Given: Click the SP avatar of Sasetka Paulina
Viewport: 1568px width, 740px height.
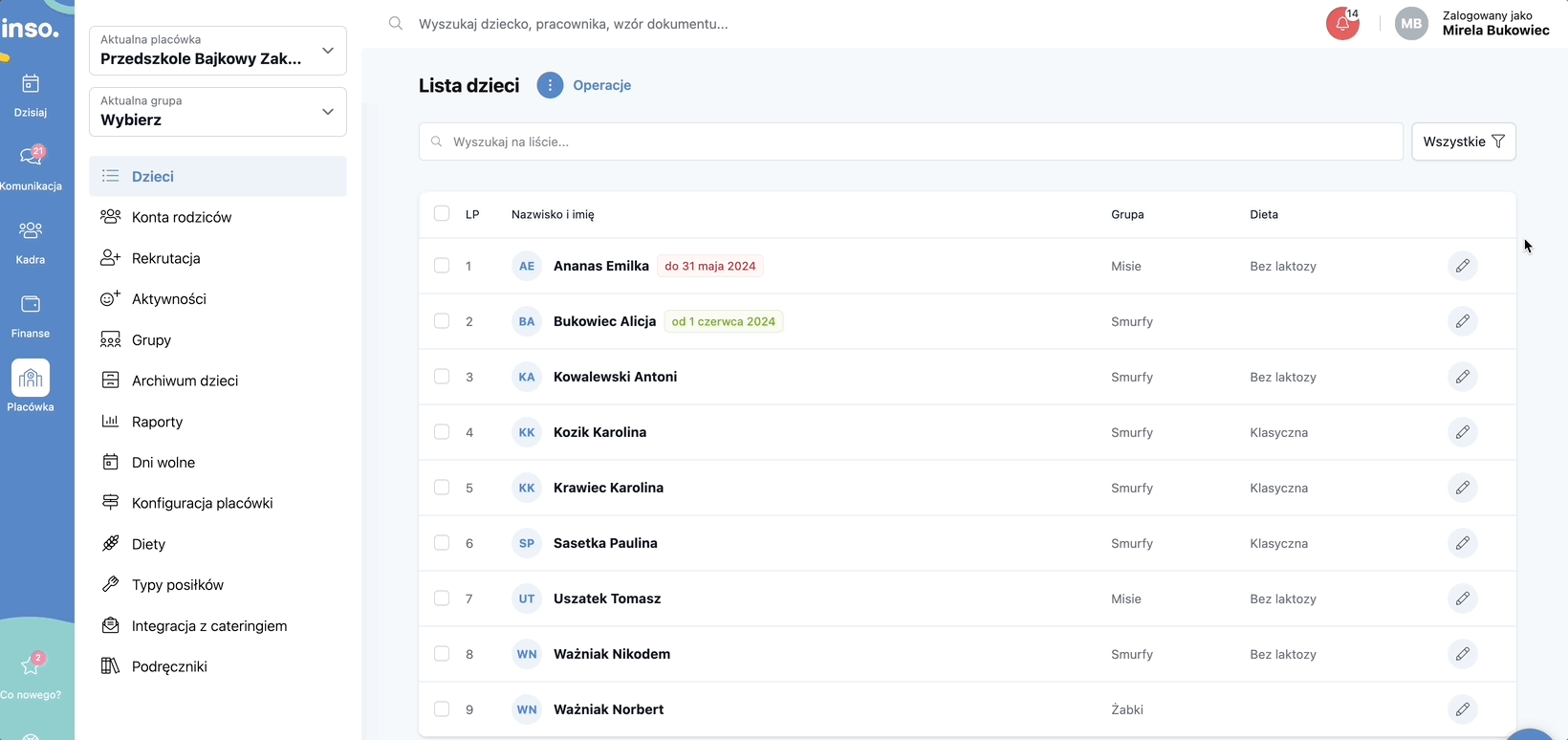Looking at the screenshot, I should coord(527,543).
